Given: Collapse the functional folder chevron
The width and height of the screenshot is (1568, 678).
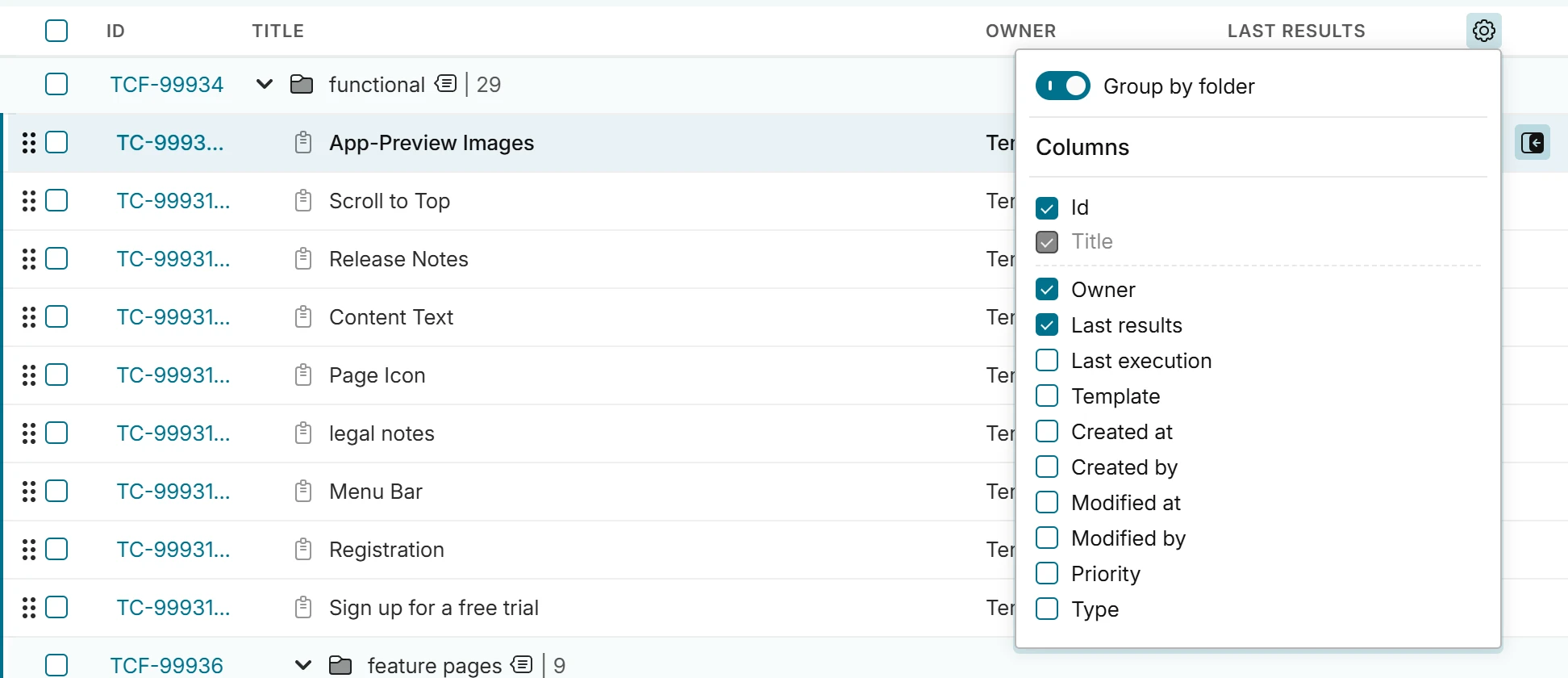Looking at the screenshot, I should [x=264, y=84].
